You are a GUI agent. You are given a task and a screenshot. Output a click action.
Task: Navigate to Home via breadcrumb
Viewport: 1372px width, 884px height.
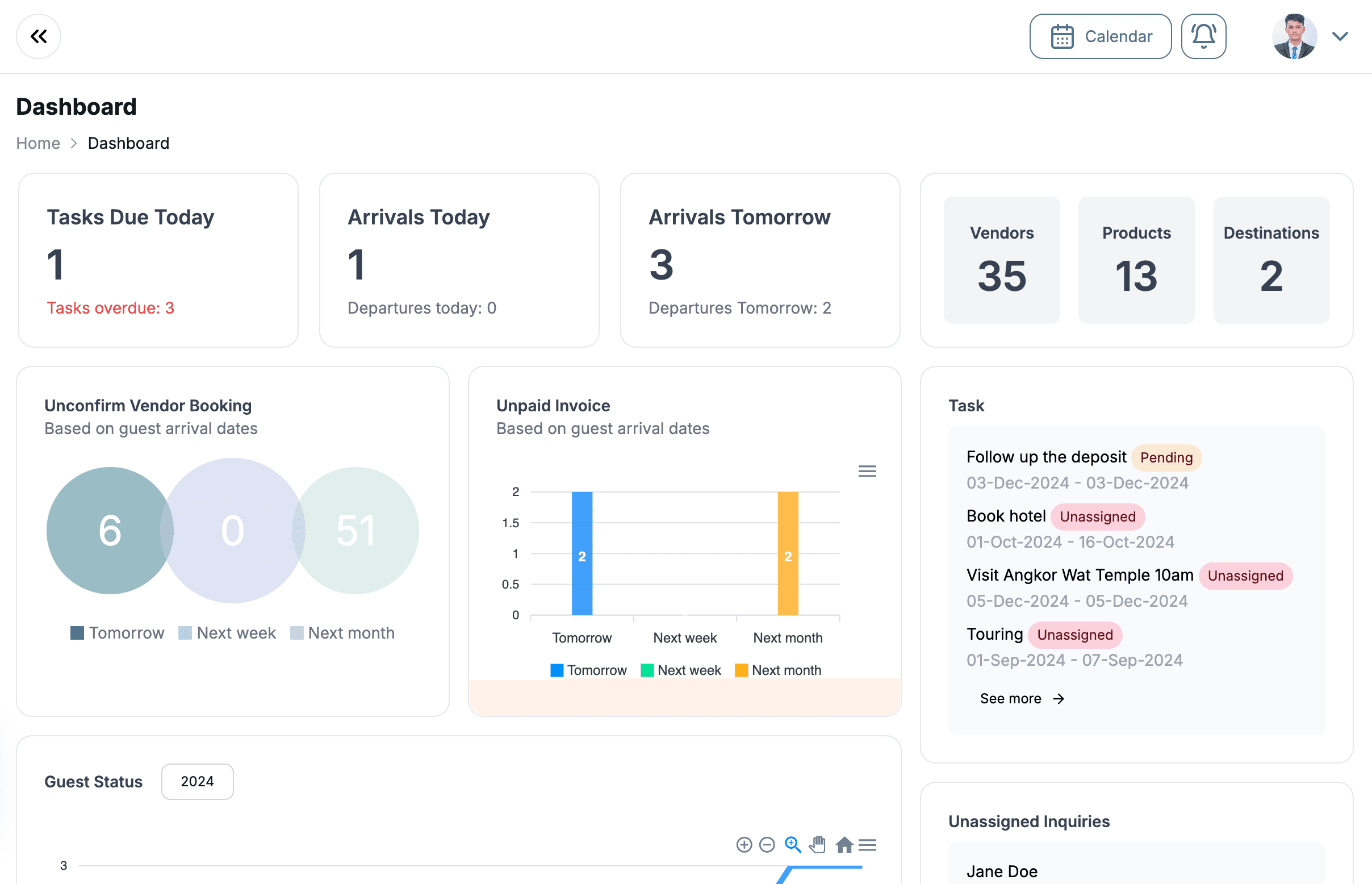pyautogui.click(x=38, y=143)
